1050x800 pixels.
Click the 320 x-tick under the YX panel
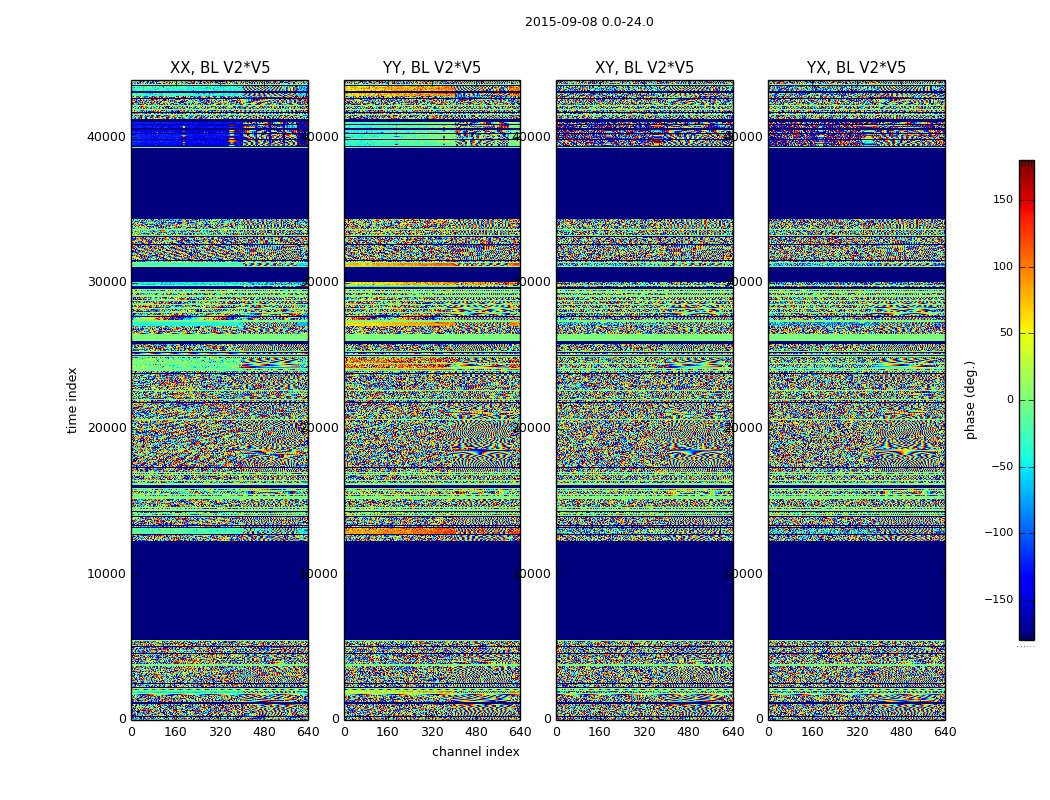coord(856,732)
